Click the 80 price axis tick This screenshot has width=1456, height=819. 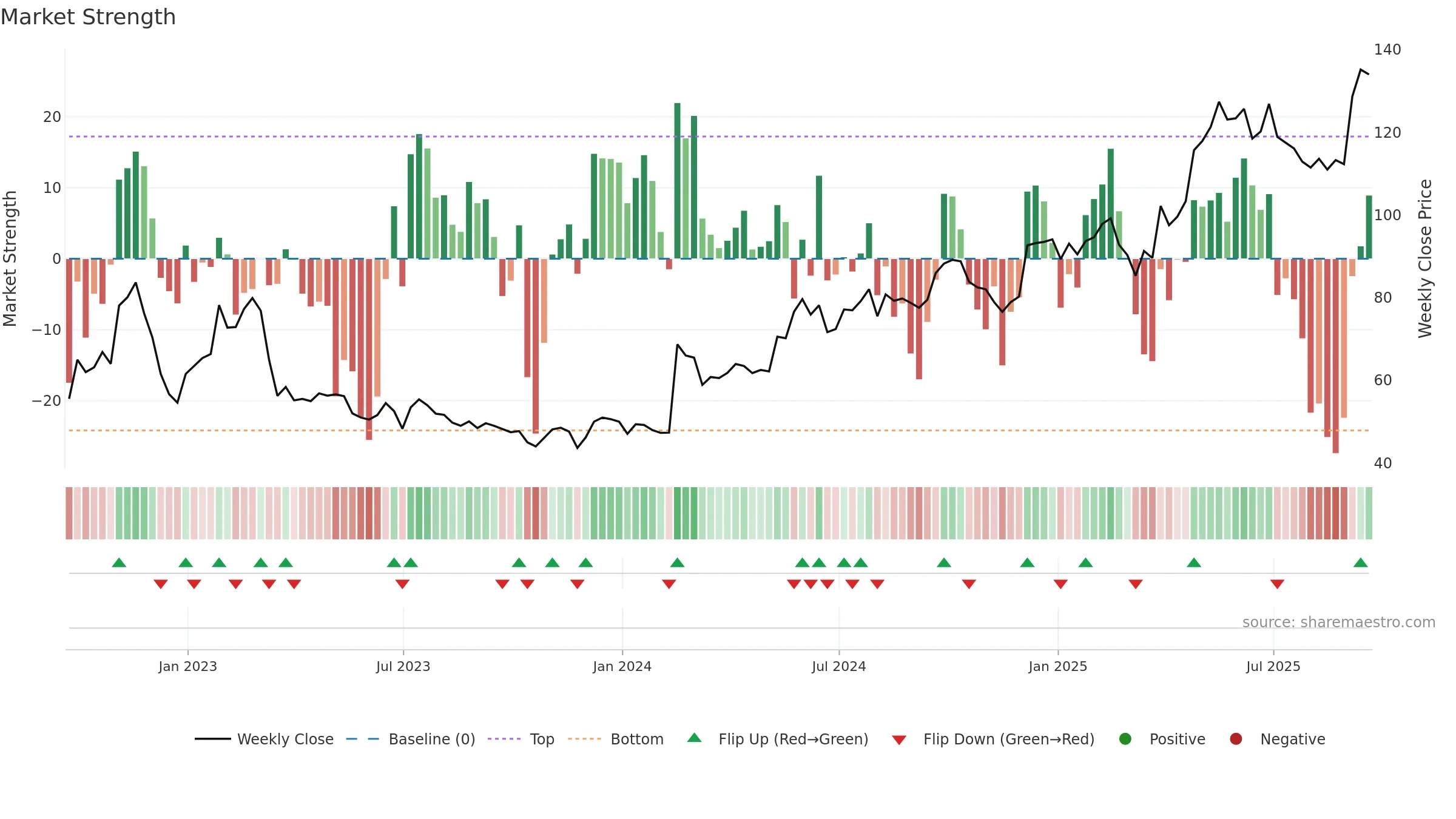(1383, 297)
